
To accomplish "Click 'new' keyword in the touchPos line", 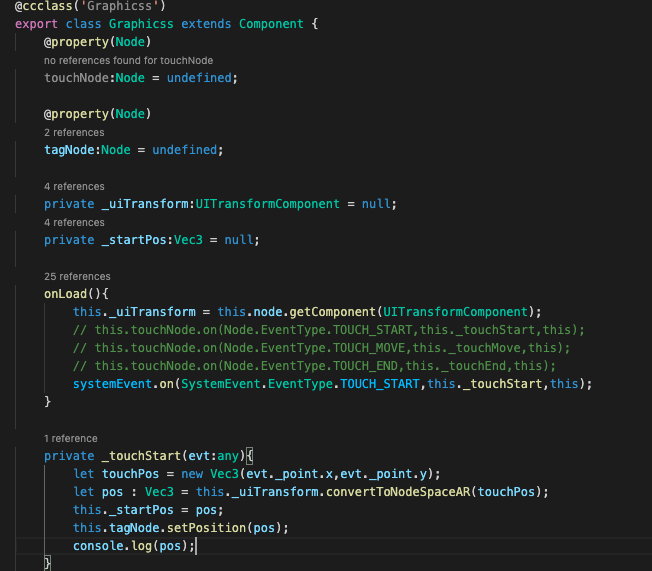I will coord(192,474).
